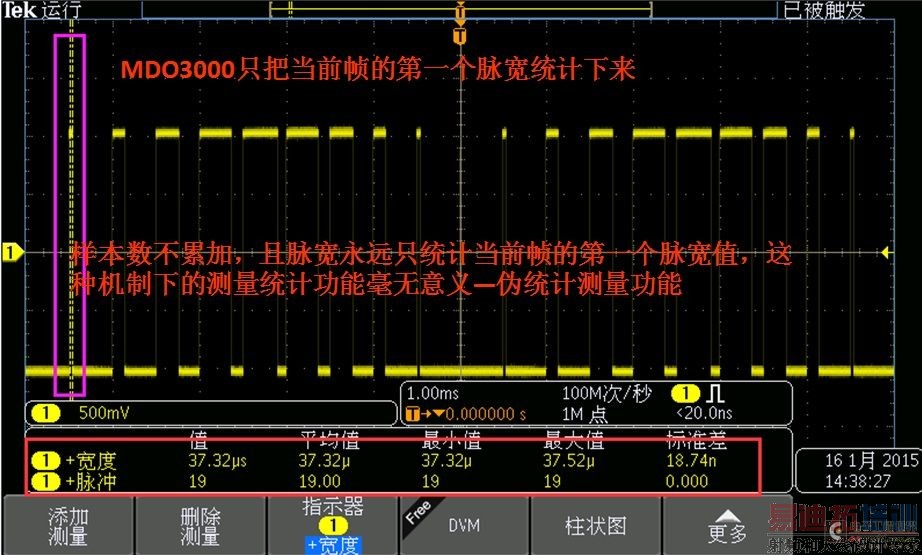Click the 最大值 maximum column header
Viewport: 922px width, 555px height.
pyautogui.click(x=573, y=440)
